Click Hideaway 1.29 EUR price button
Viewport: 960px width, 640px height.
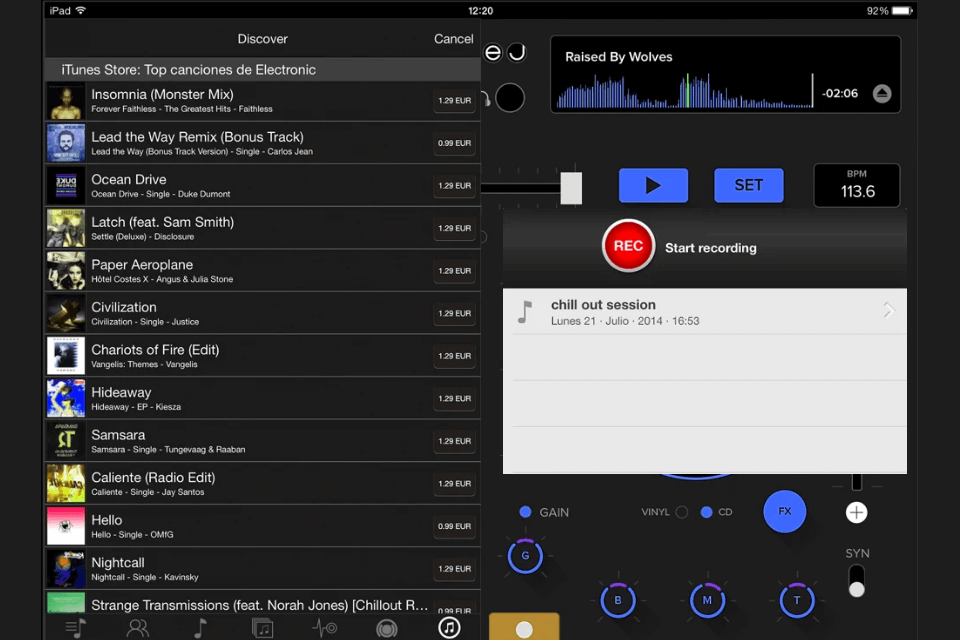click(x=454, y=398)
